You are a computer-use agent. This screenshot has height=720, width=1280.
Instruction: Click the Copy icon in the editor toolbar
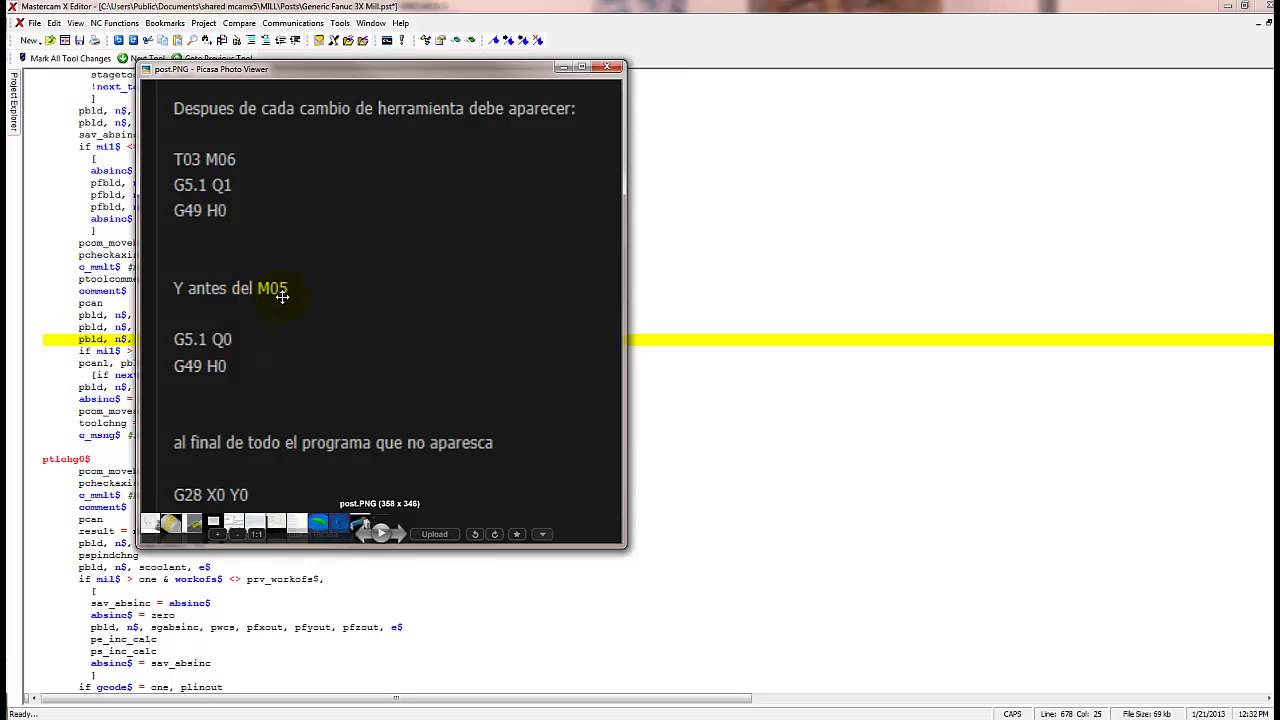tap(162, 41)
